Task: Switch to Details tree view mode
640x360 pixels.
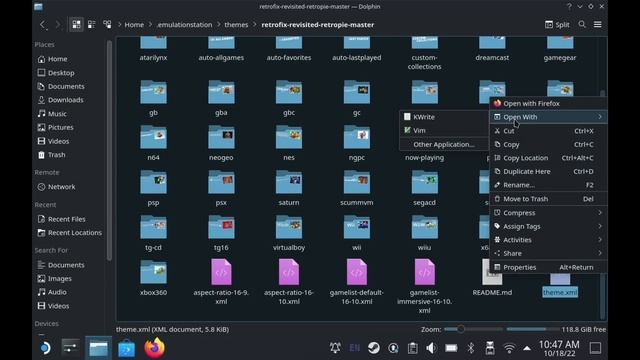Action: 107,24
